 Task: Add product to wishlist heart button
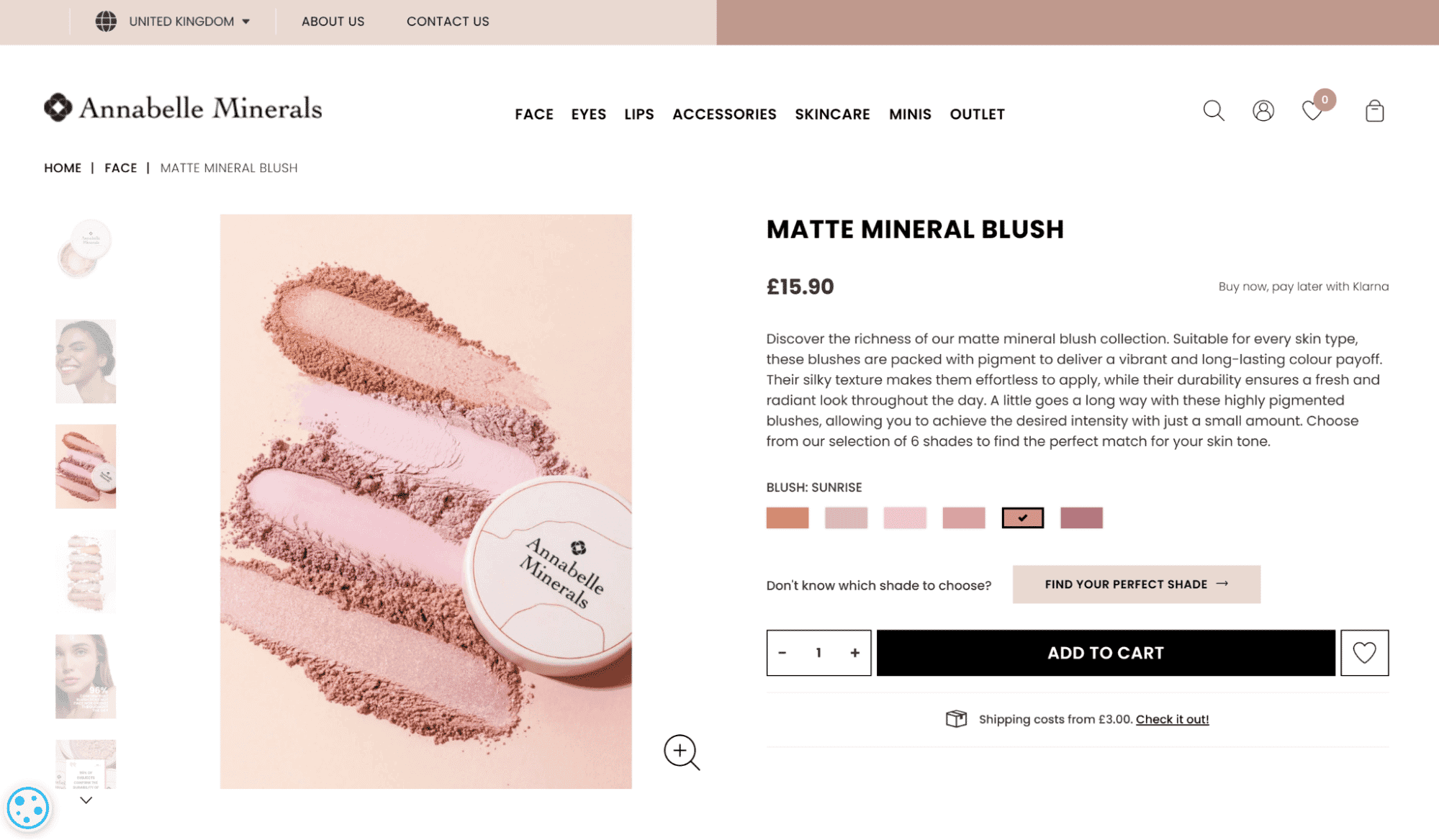tap(1364, 653)
